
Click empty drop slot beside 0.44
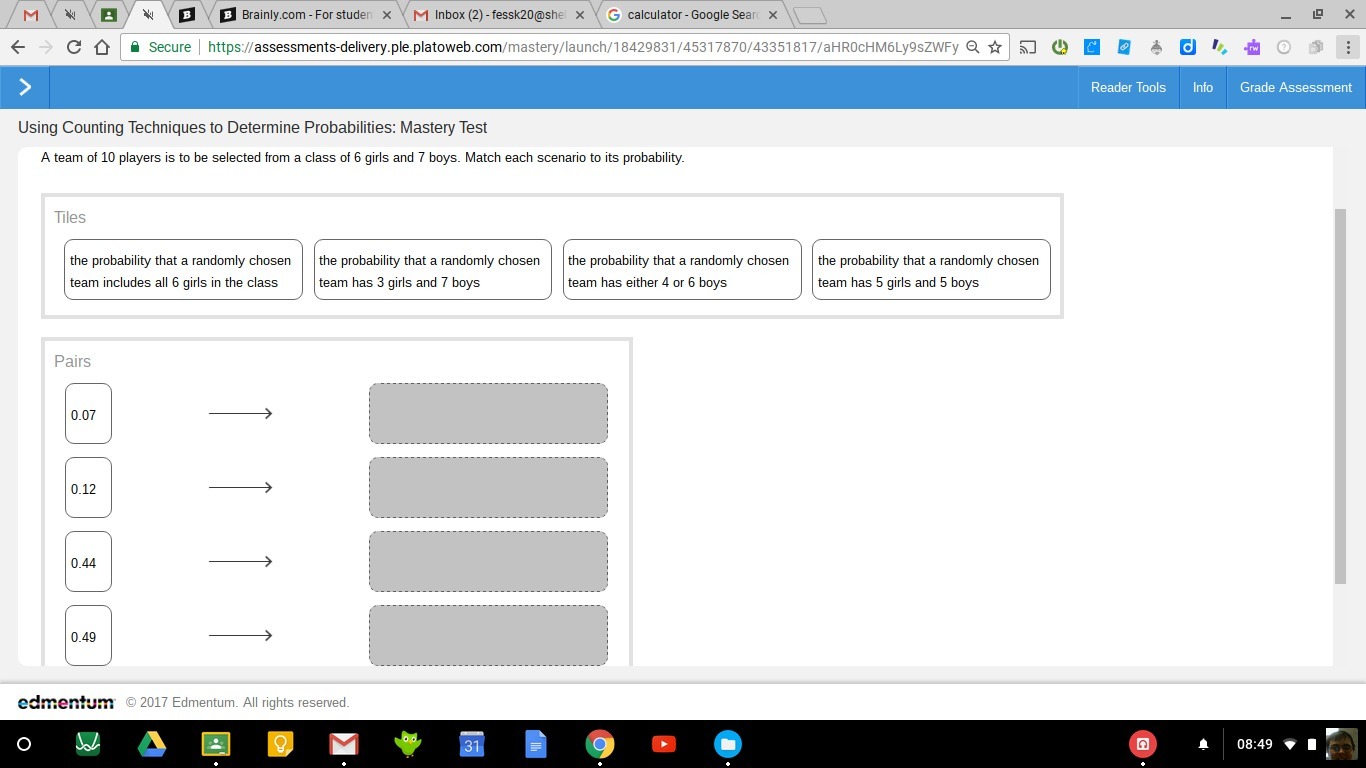coord(488,562)
